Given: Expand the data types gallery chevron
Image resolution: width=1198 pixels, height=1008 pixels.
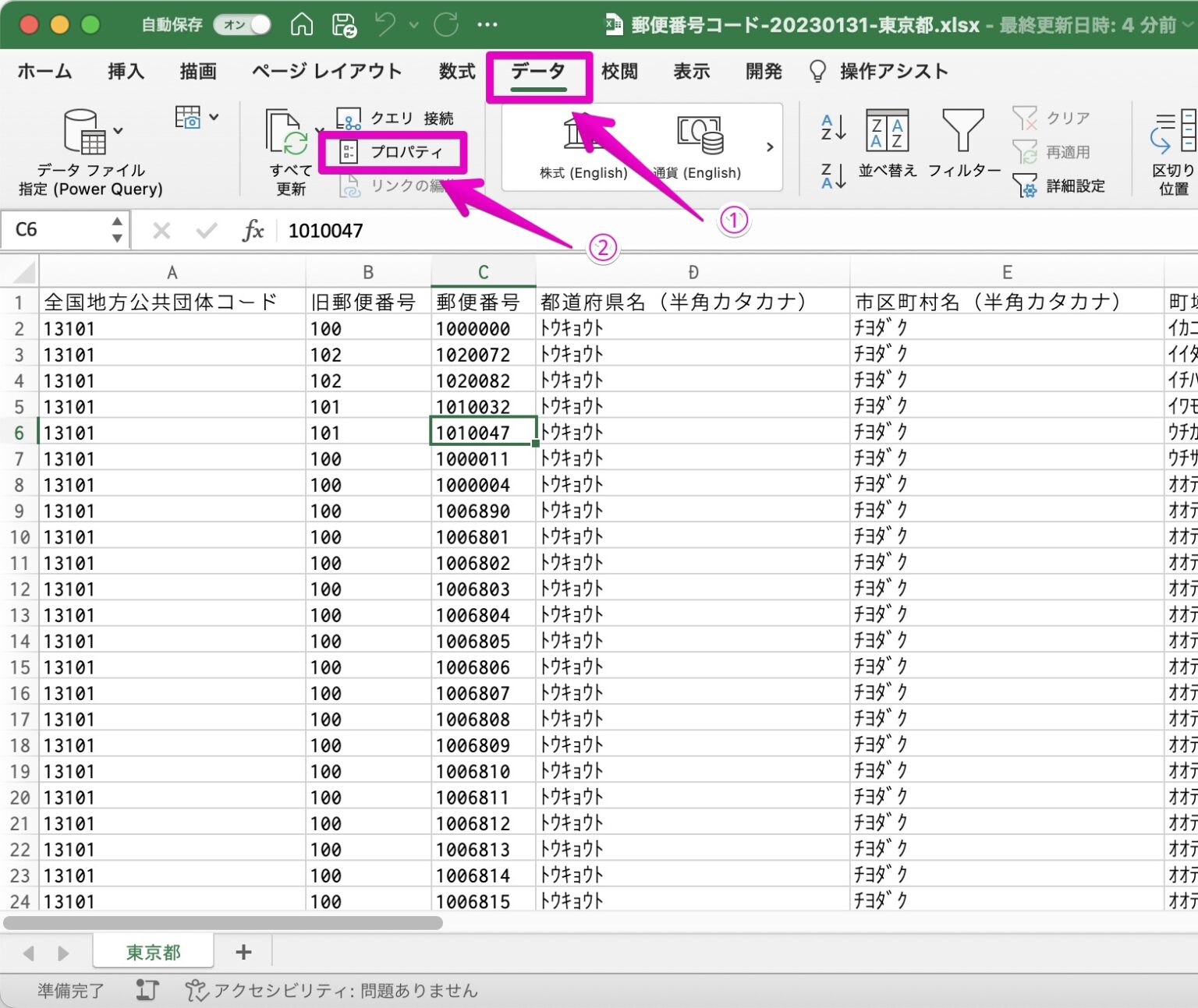Looking at the screenshot, I should [x=770, y=147].
